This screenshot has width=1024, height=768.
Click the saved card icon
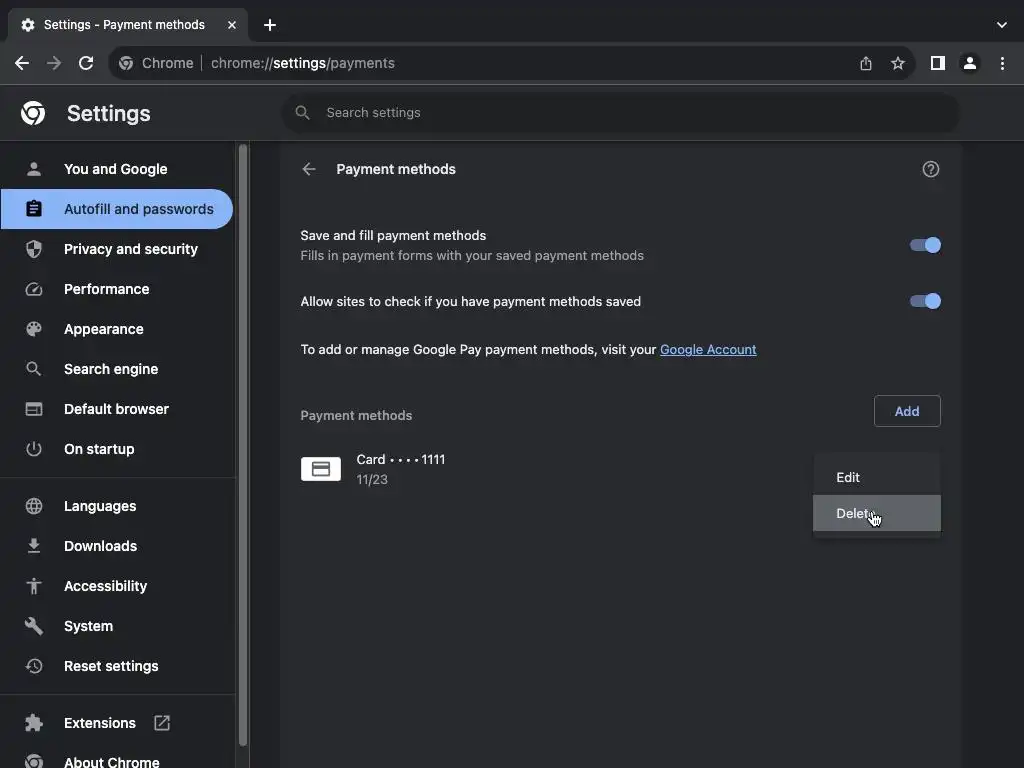click(321, 469)
